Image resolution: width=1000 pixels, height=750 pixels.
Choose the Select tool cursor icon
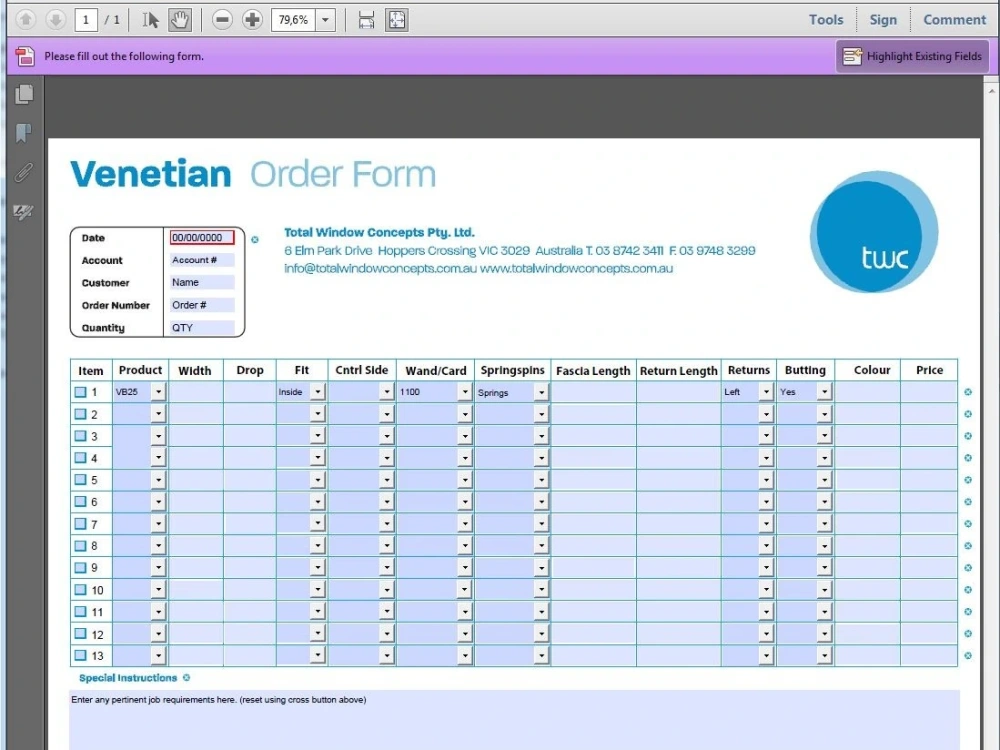tap(151, 20)
